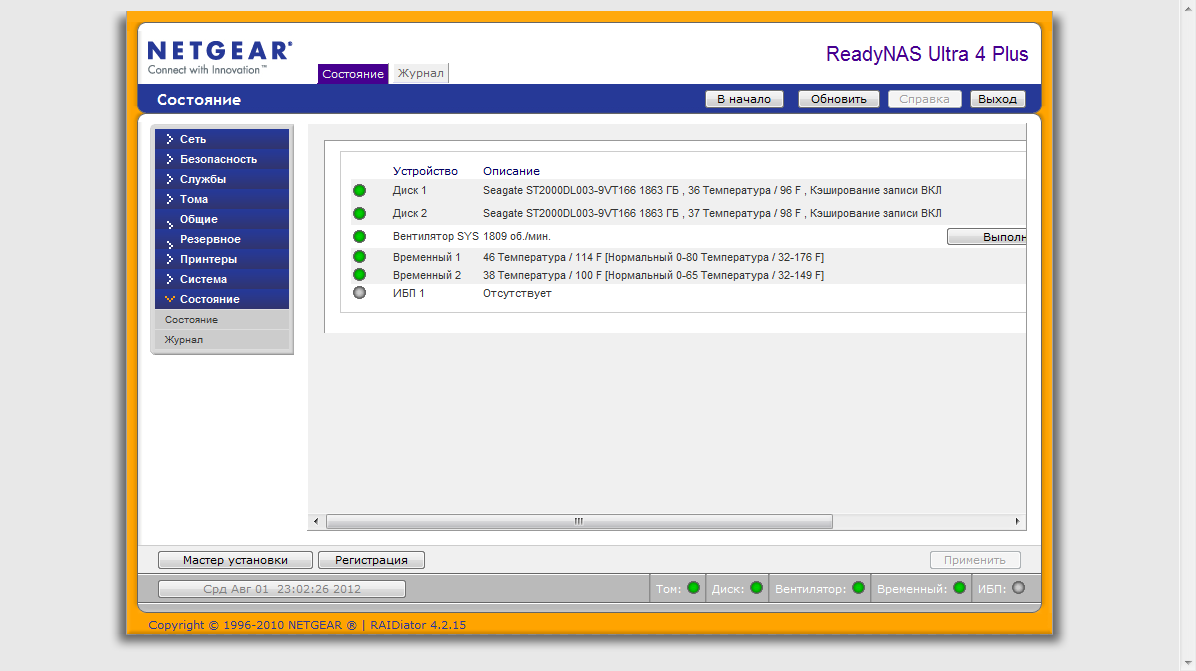Switch to the Состояние top tab

click(x=352, y=73)
